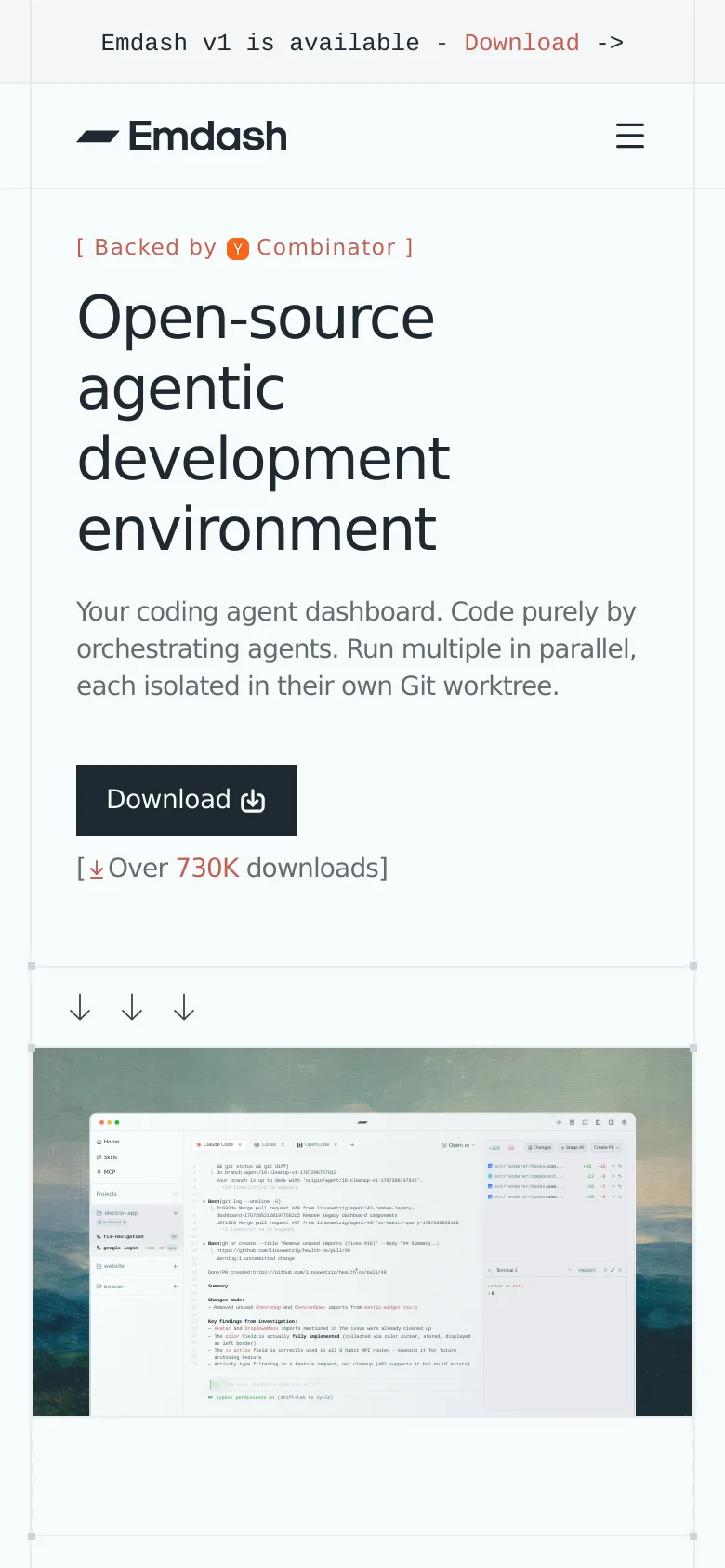Click the Y Combinator orange logo
The width and height of the screenshot is (725, 1568).
click(238, 248)
